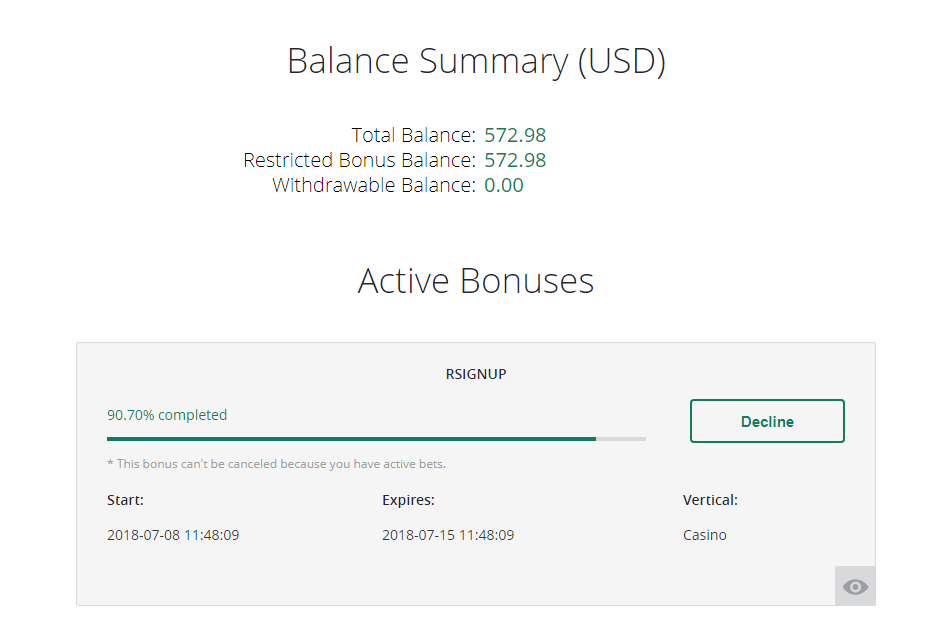Click the "Expires:" label
The image size is (945, 633).
(x=408, y=500)
